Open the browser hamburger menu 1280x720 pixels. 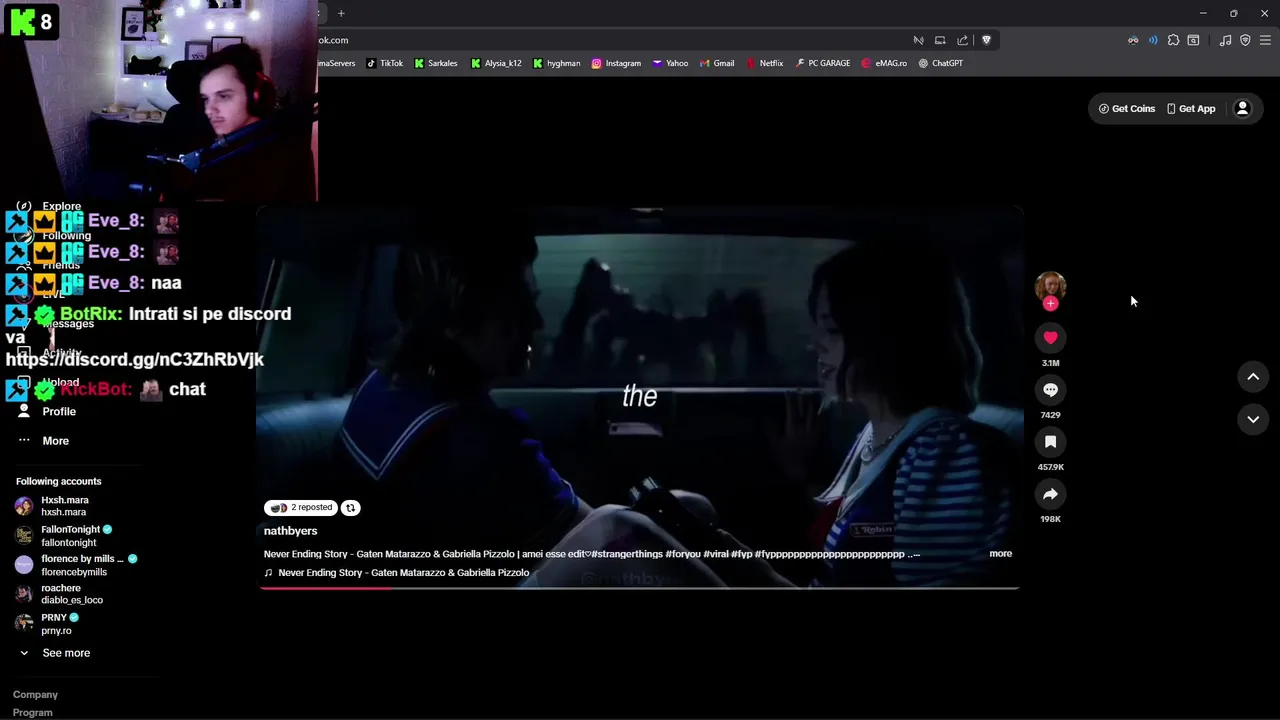[x=1265, y=40]
